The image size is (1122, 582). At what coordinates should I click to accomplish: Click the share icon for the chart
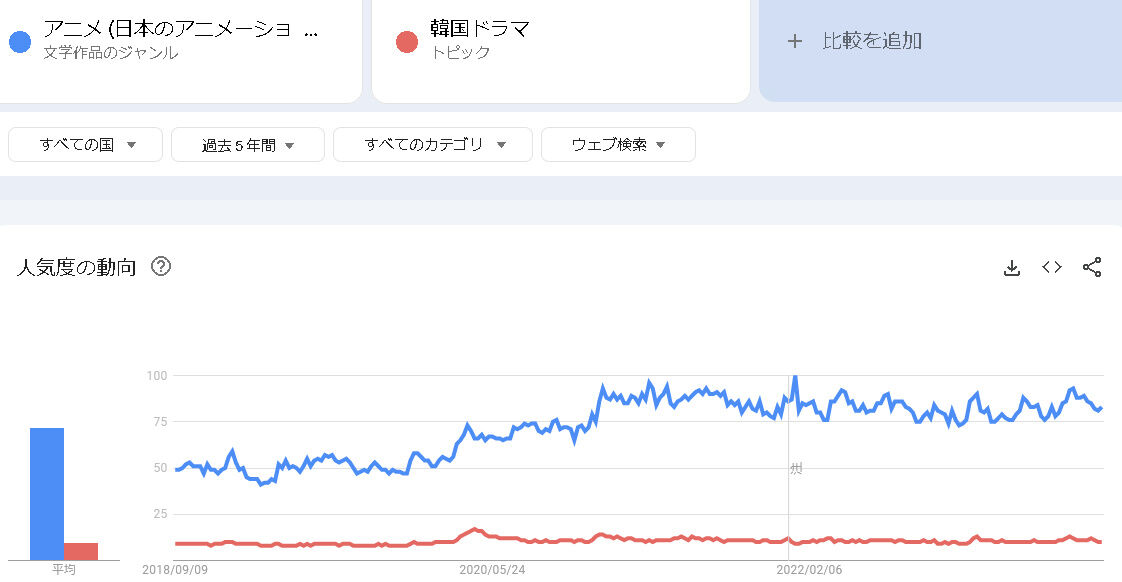[1092, 267]
